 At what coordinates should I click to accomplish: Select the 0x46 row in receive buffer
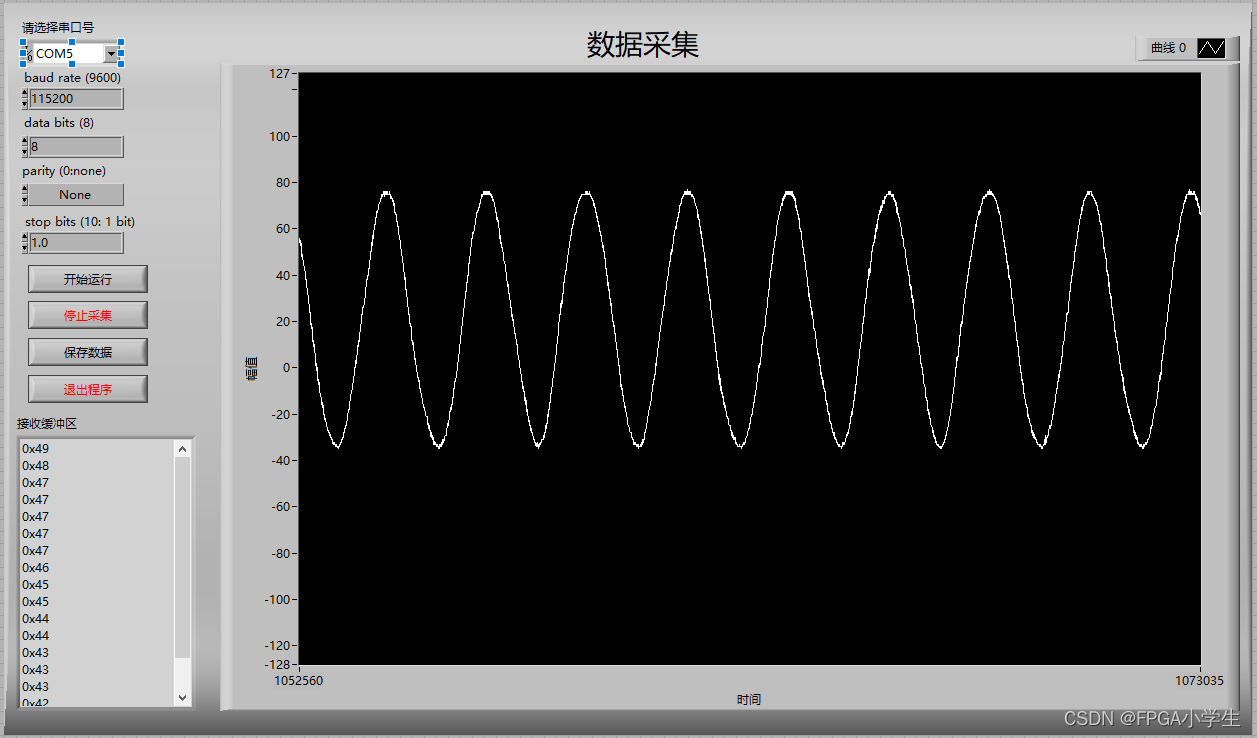pos(96,568)
